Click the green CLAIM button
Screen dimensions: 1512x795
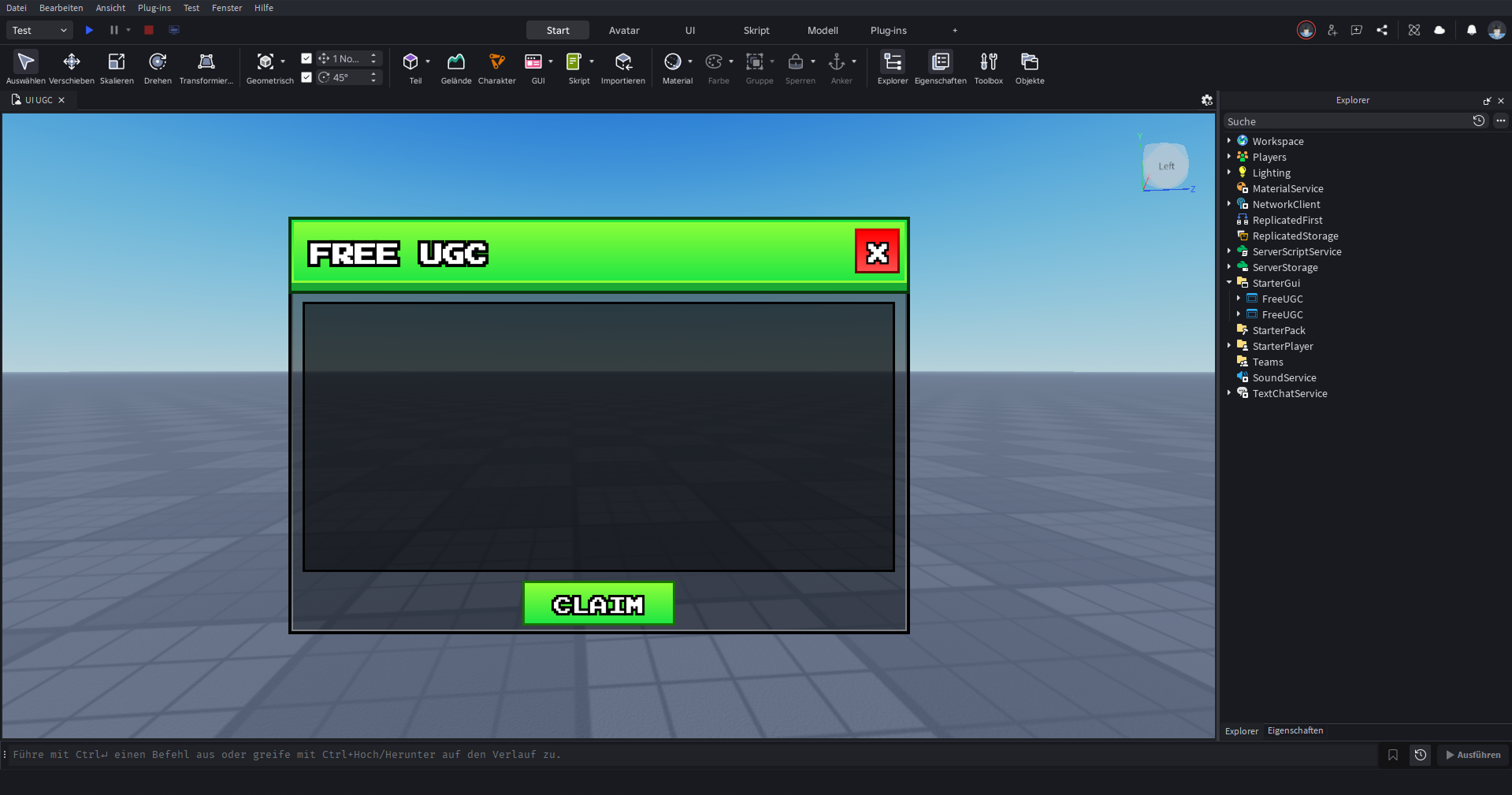pos(599,604)
